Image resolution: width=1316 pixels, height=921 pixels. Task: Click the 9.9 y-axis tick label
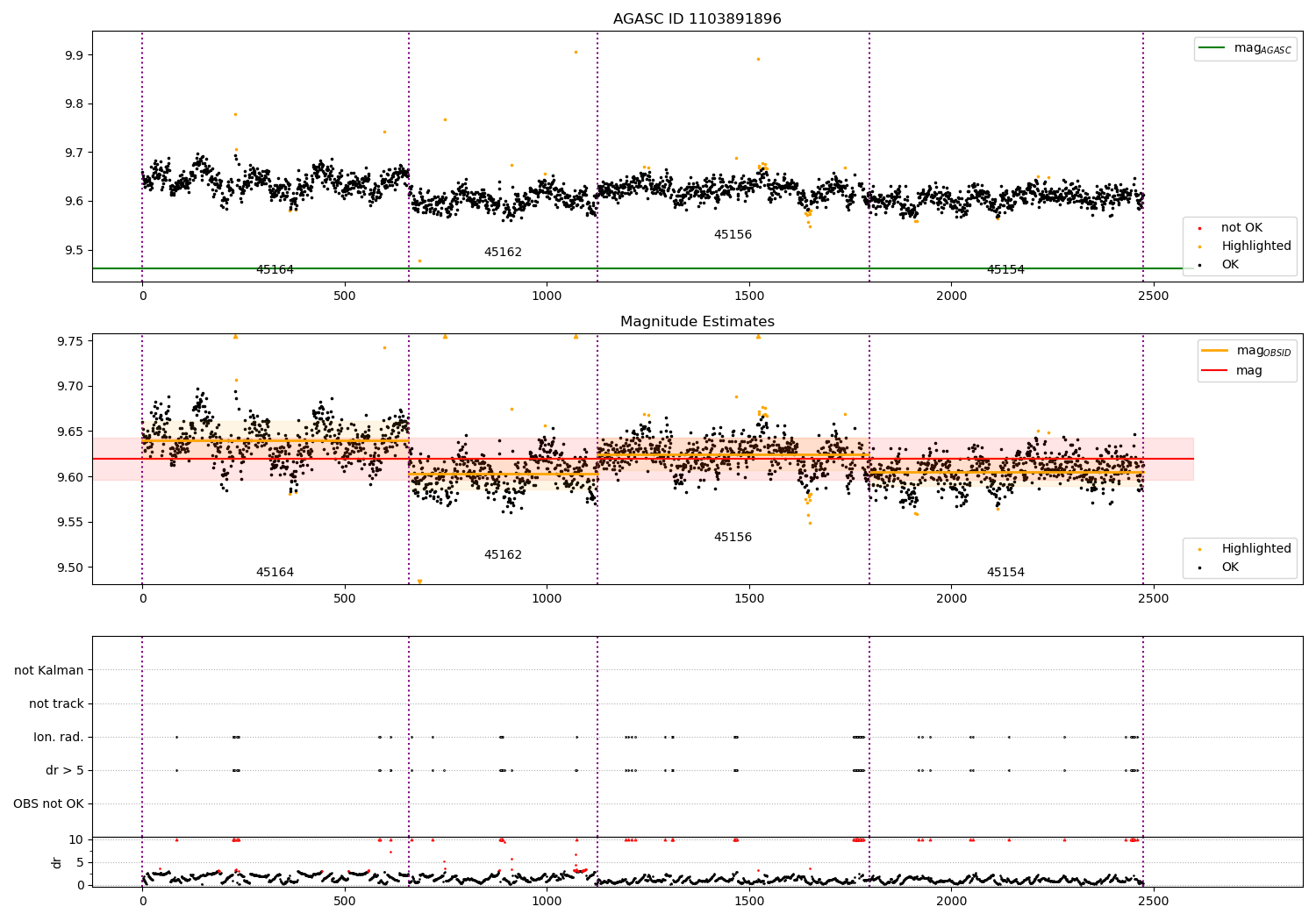[75, 55]
